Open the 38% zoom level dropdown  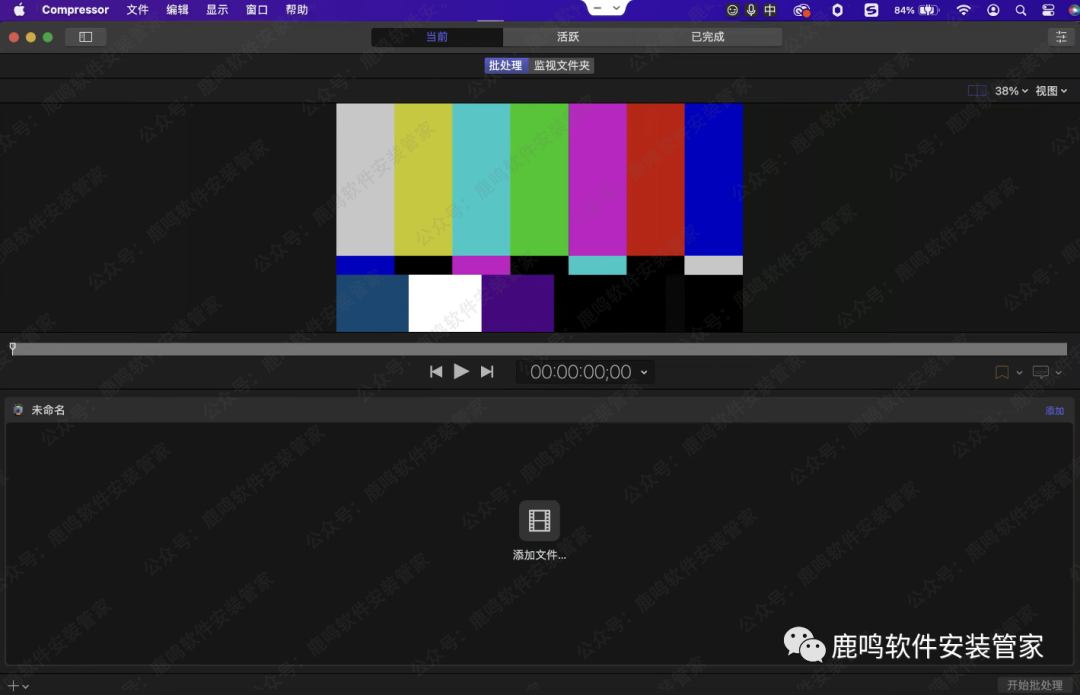click(x=1010, y=90)
